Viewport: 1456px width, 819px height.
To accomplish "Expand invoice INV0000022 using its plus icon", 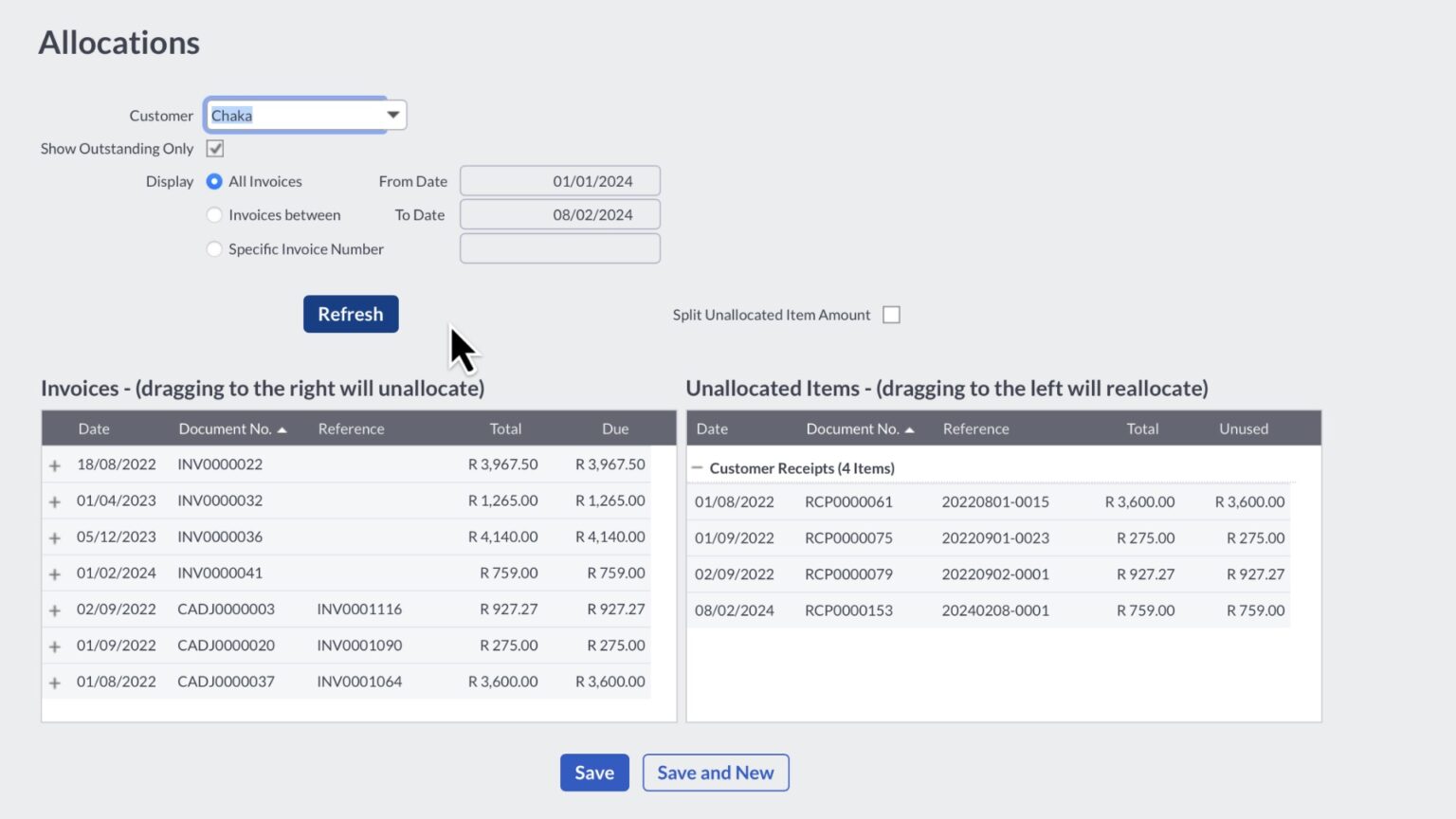I will point(54,464).
